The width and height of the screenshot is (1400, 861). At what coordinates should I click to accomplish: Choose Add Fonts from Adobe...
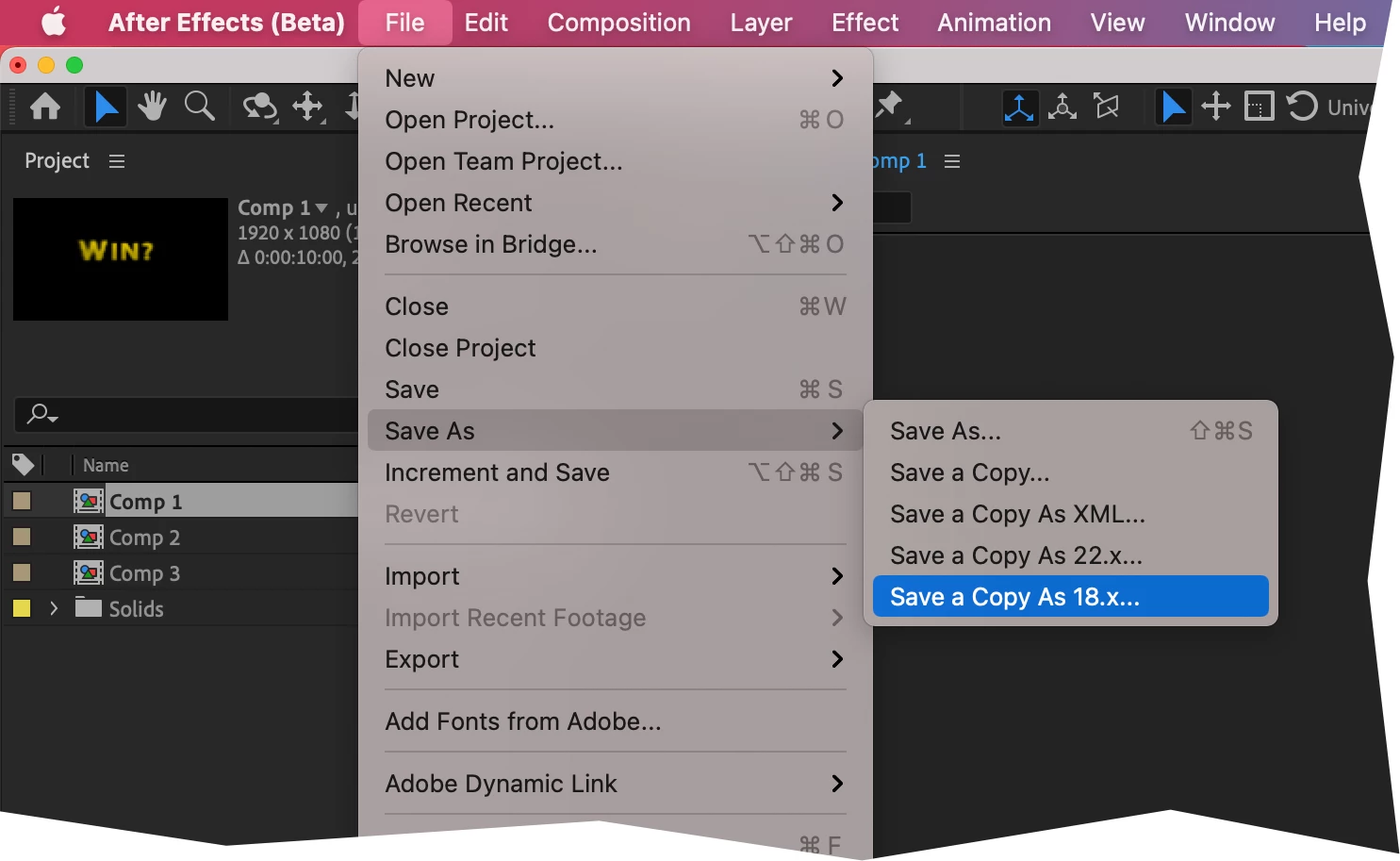click(615, 721)
